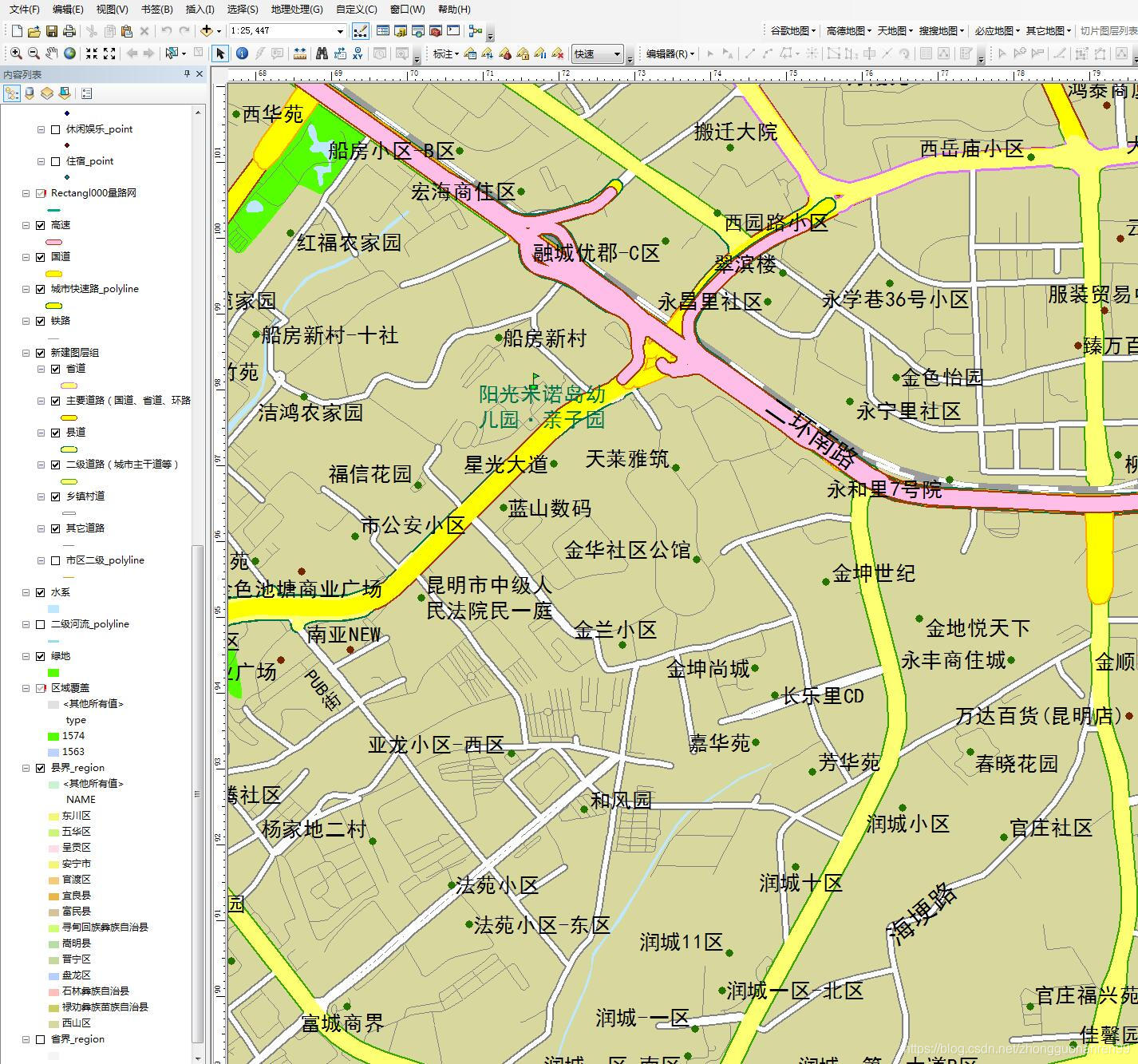This screenshot has height=1064, width=1138.
Task: Open the 谷歌地图 dropdown menu
Action: click(x=792, y=30)
